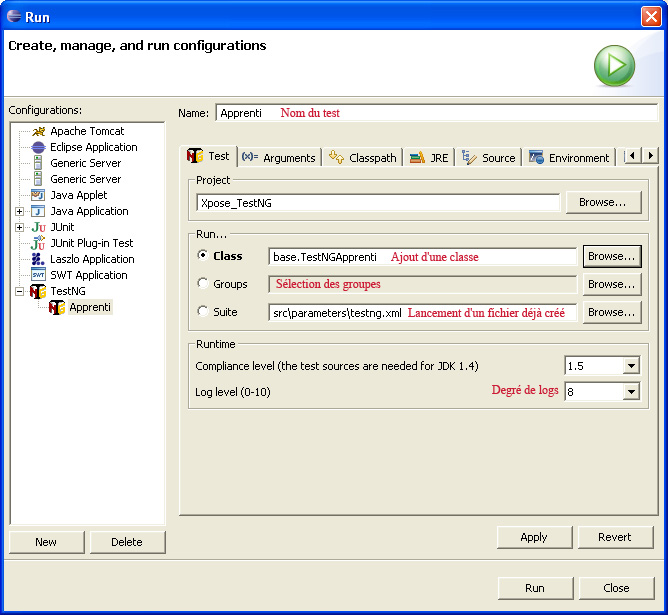This screenshot has width=668, height=615.
Task: Select the SWT Application icon
Action: (38, 275)
